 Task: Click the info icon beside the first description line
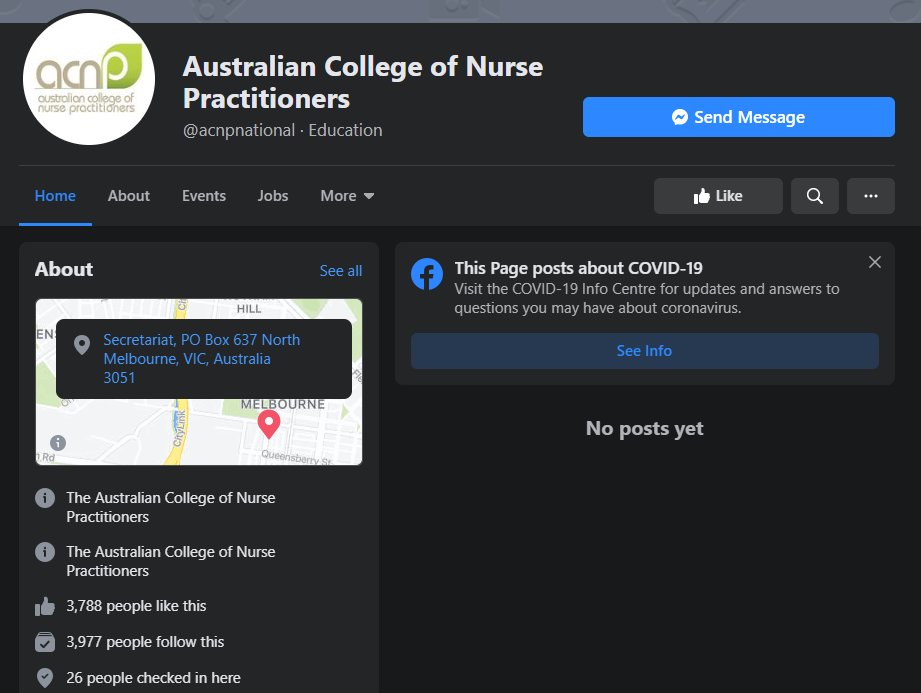coord(45,496)
